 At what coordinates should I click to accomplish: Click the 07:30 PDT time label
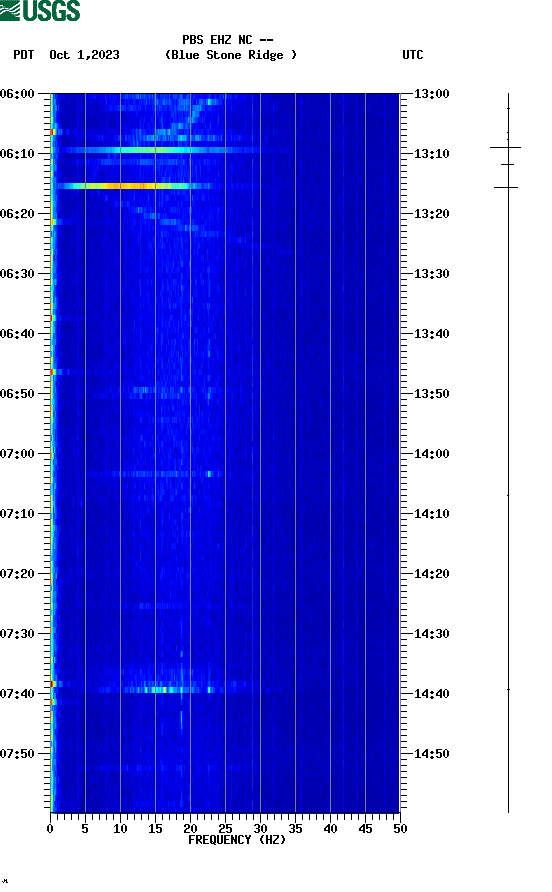click(x=17, y=634)
